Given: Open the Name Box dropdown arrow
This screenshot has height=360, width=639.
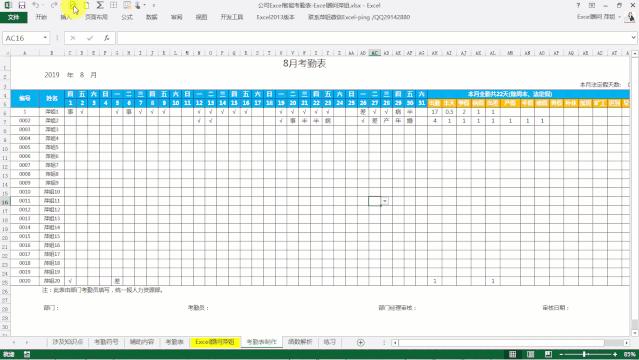Looking at the screenshot, I should pyautogui.click(x=45, y=38).
